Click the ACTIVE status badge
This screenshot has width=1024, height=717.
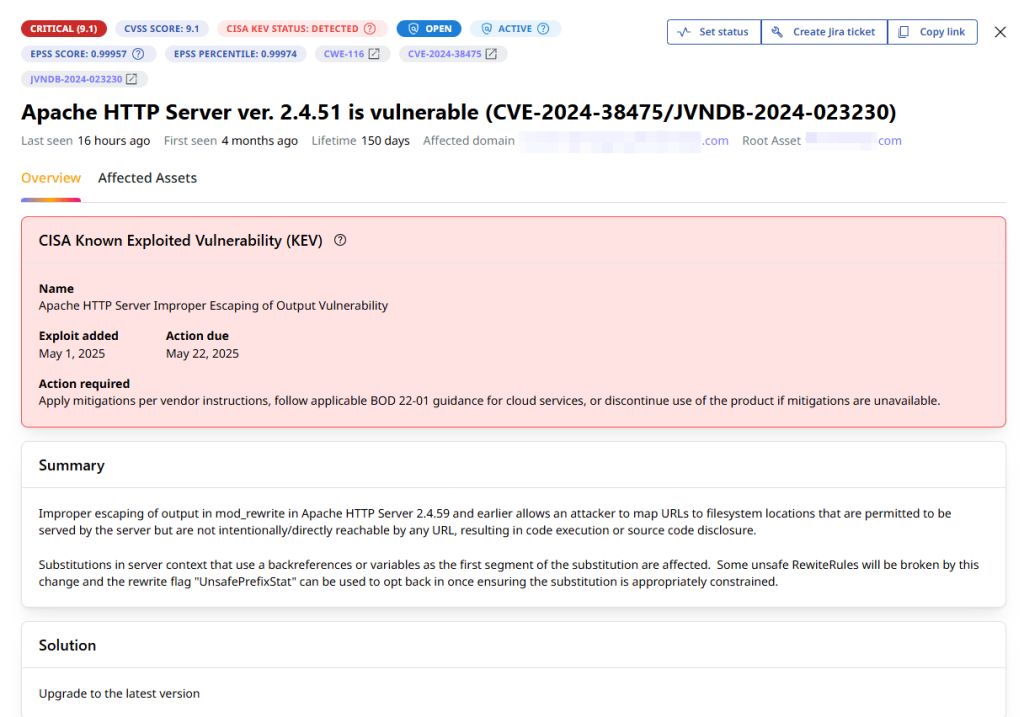(515, 29)
